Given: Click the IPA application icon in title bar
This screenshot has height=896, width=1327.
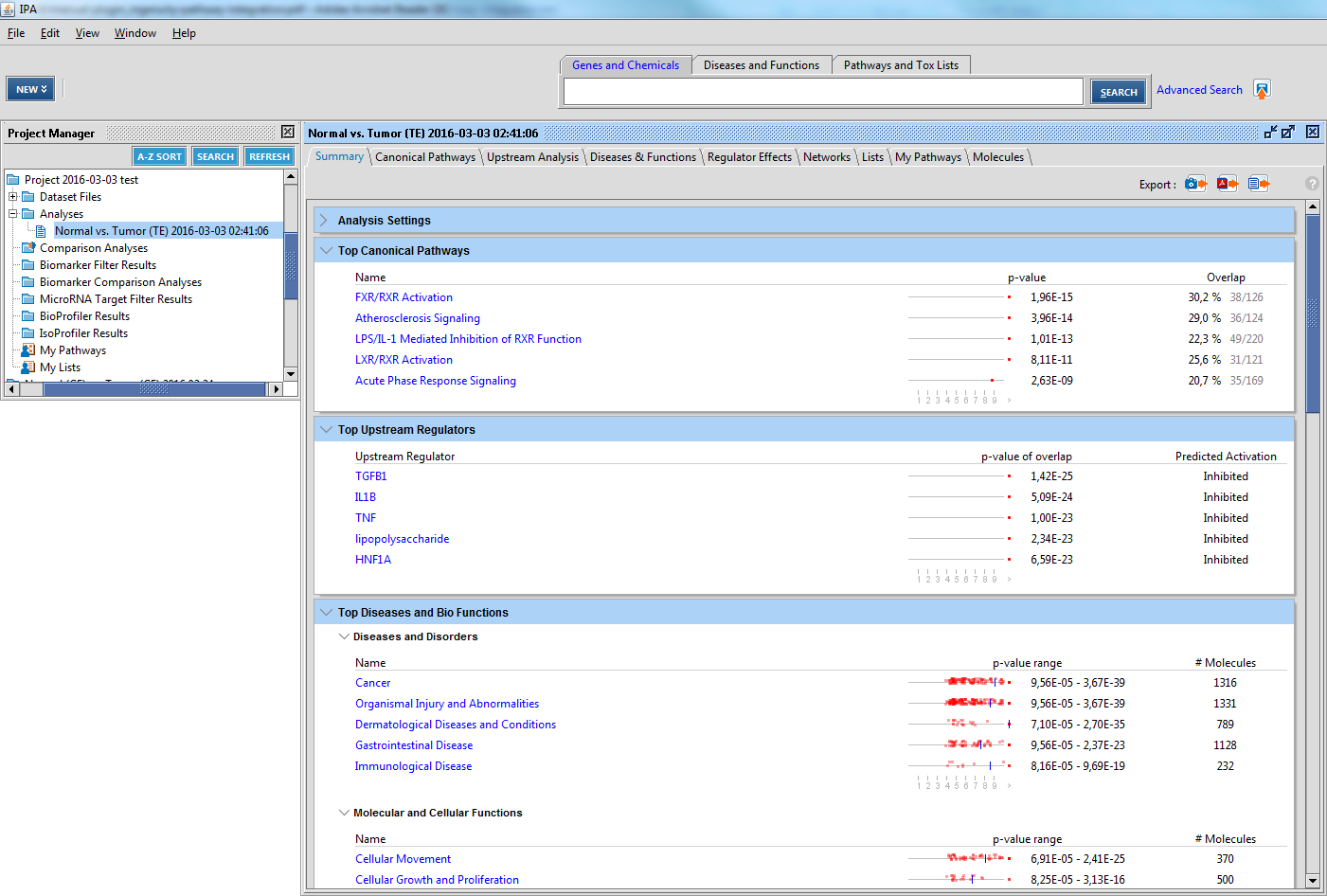Looking at the screenshot, I should point(8,9).
